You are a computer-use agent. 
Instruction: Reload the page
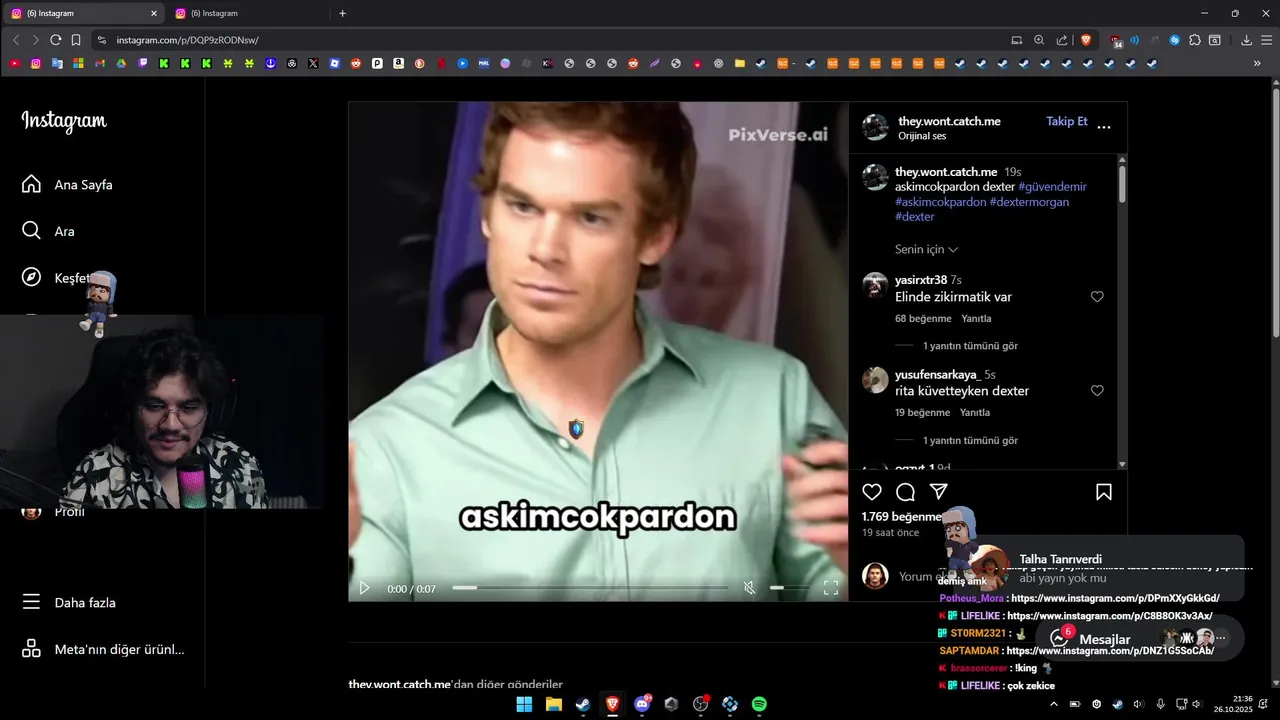tap(55, 40)
